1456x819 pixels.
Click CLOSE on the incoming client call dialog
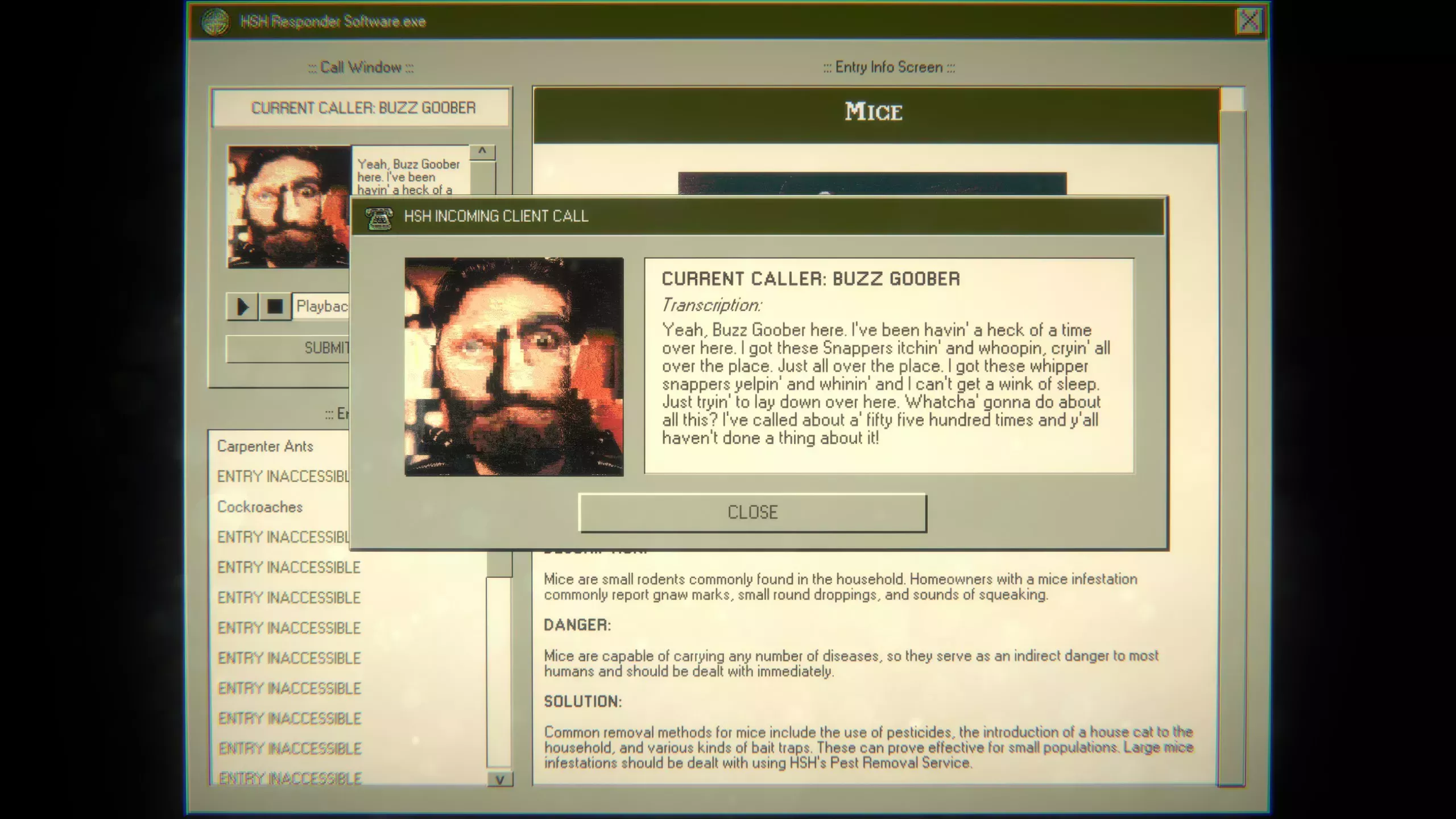[x=752, y=512]
